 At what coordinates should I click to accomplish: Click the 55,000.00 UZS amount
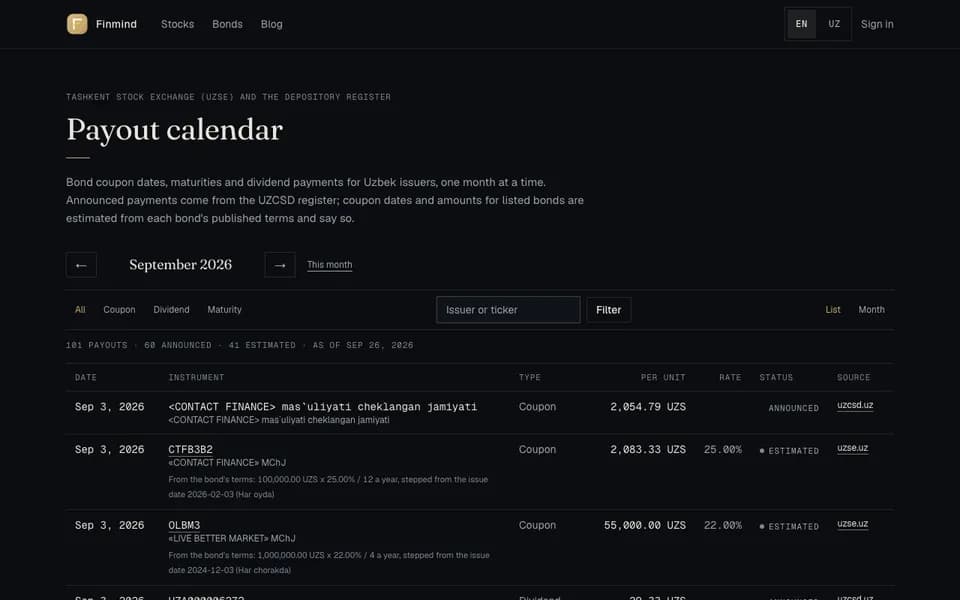(645, 525)
